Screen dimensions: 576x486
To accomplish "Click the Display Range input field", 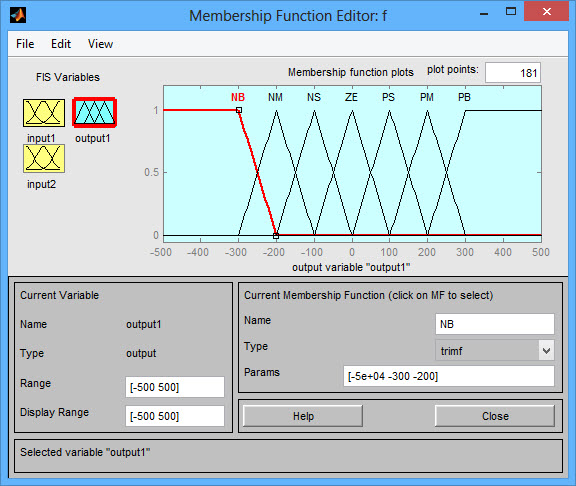I will [175, 416].
